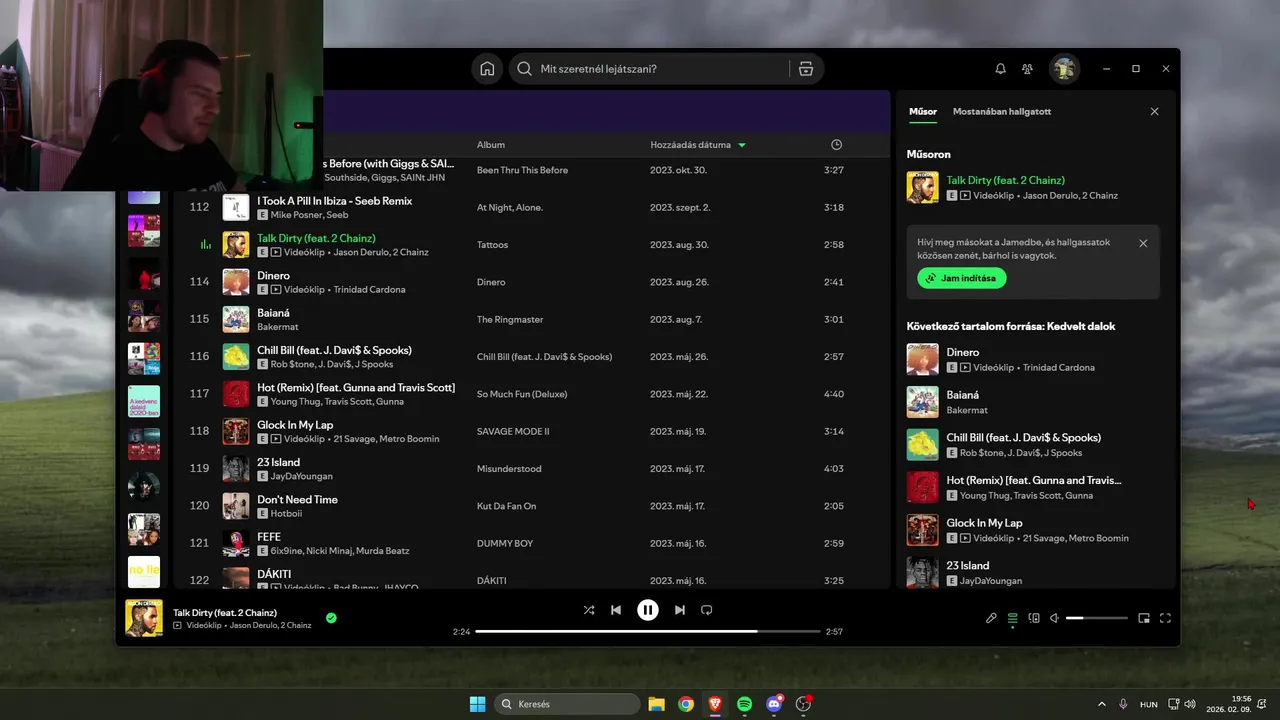Switch to the Mostanában hallgatott tab
This screenshot has height=720, width=1280.
[1002, 111]
